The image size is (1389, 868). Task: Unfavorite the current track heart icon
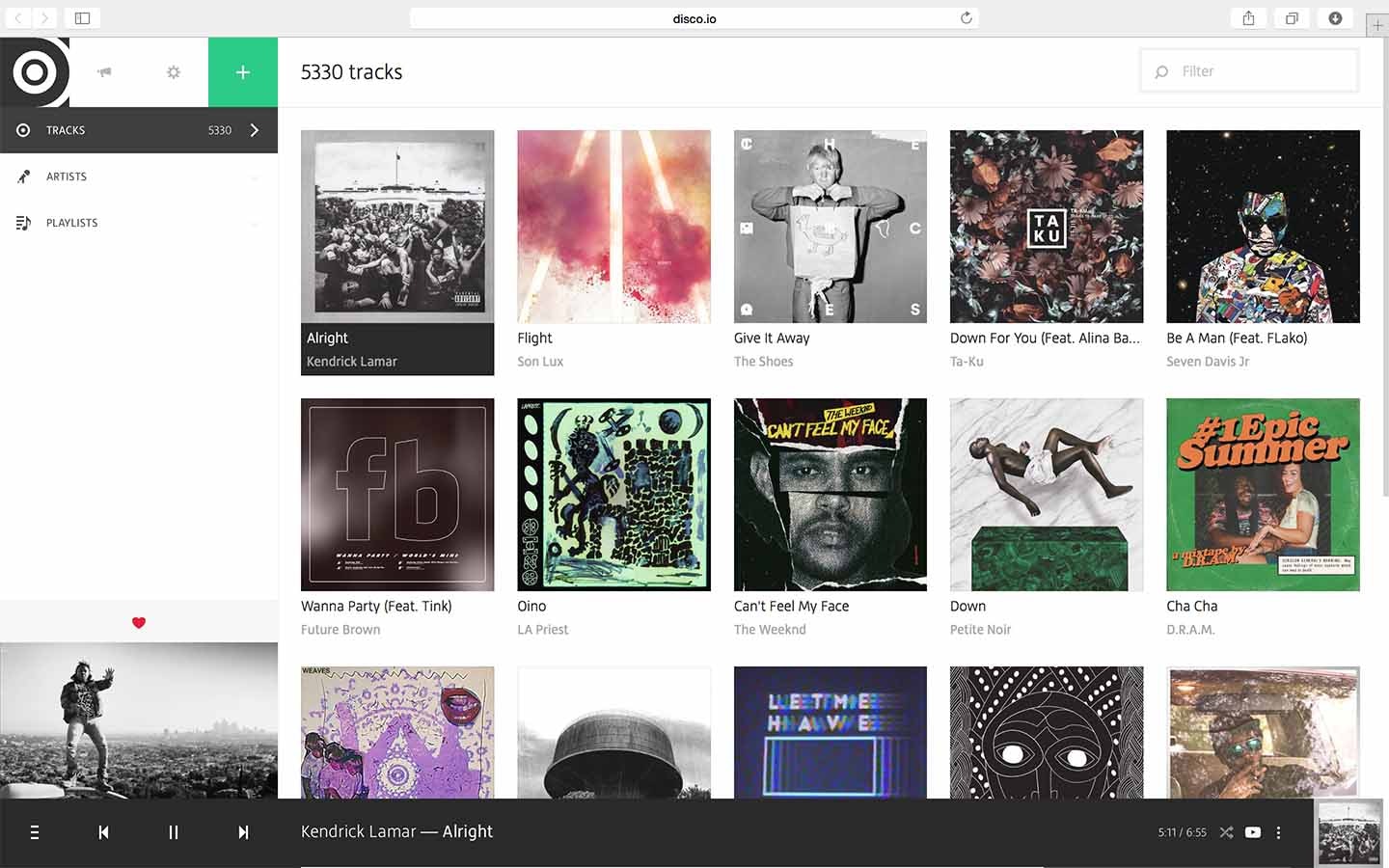tap(139, 623)
